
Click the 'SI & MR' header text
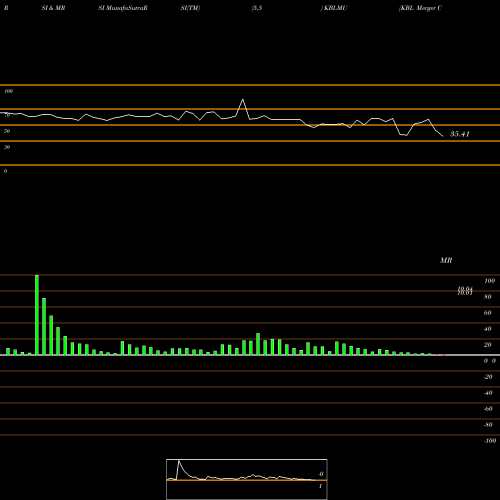(x=53, y=8)
